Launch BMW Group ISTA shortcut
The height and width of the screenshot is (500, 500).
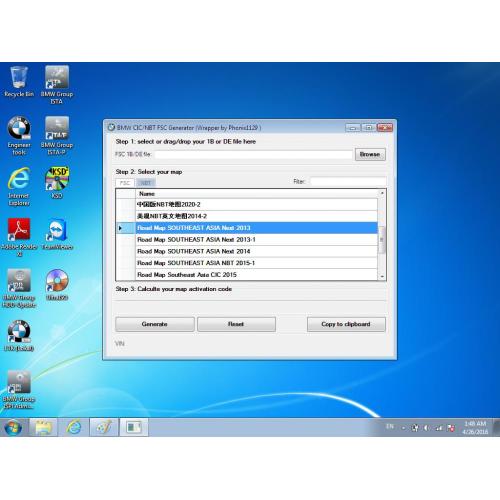click(57, 85)
